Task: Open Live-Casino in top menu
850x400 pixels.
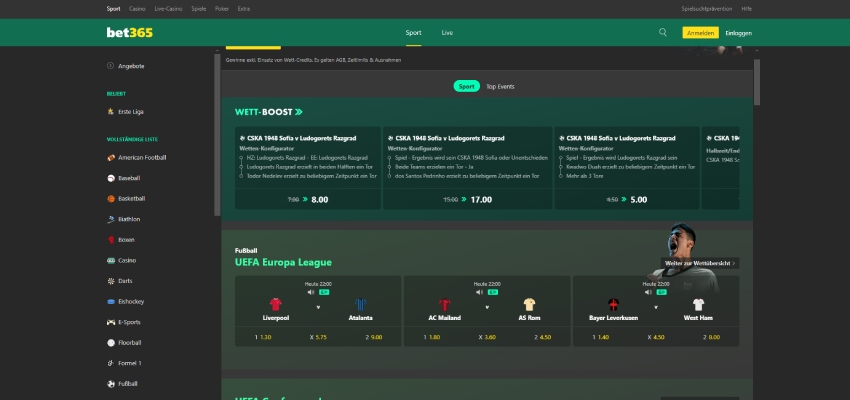Action: [x=168, y=9]
